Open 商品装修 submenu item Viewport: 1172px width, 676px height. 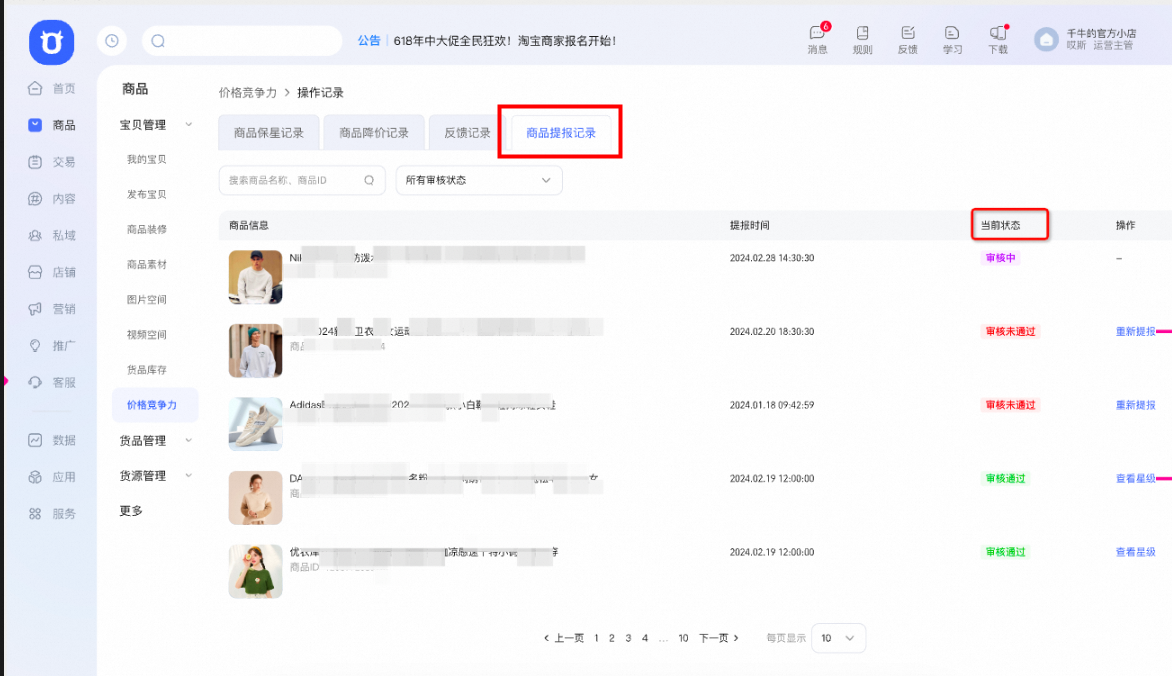(146, 230)
